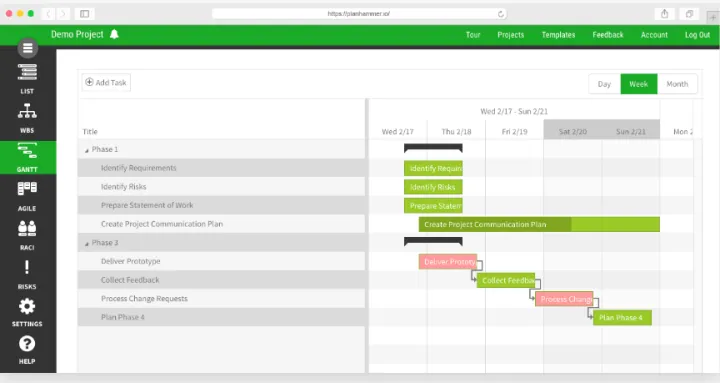Click the Phase 3 summary bar
720x383 pixels.
(433, 241)
